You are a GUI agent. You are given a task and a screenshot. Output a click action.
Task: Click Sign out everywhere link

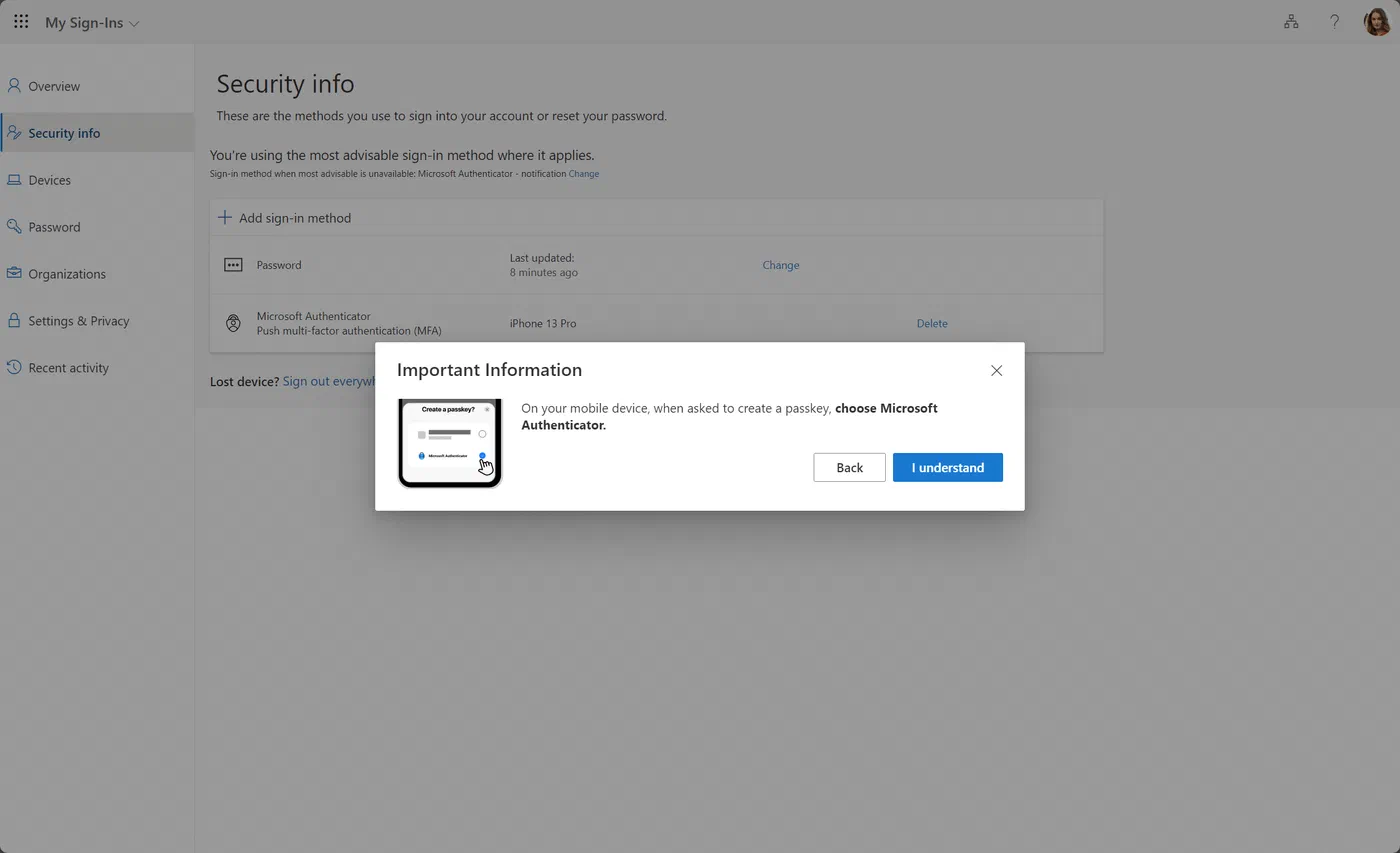point(328,381)
